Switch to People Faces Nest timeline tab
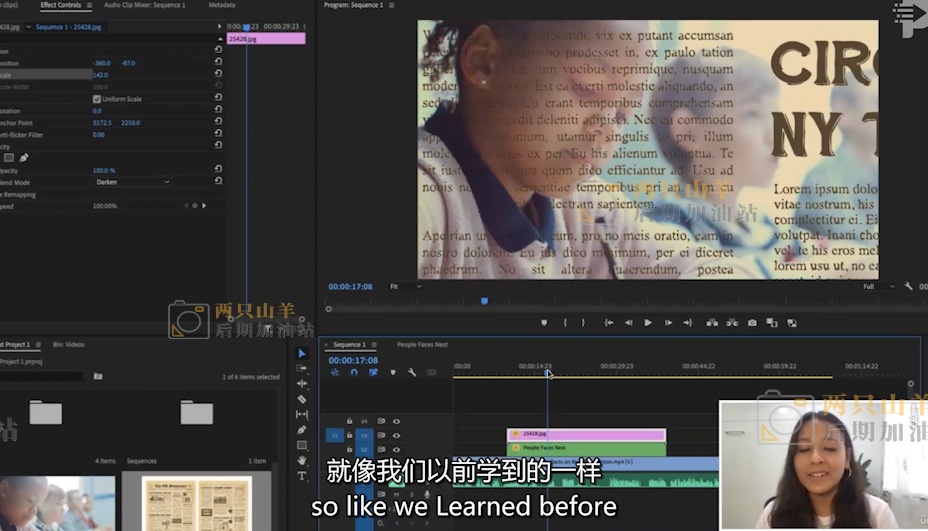This screenshot has height=531, width=928. tap(422, 344)
